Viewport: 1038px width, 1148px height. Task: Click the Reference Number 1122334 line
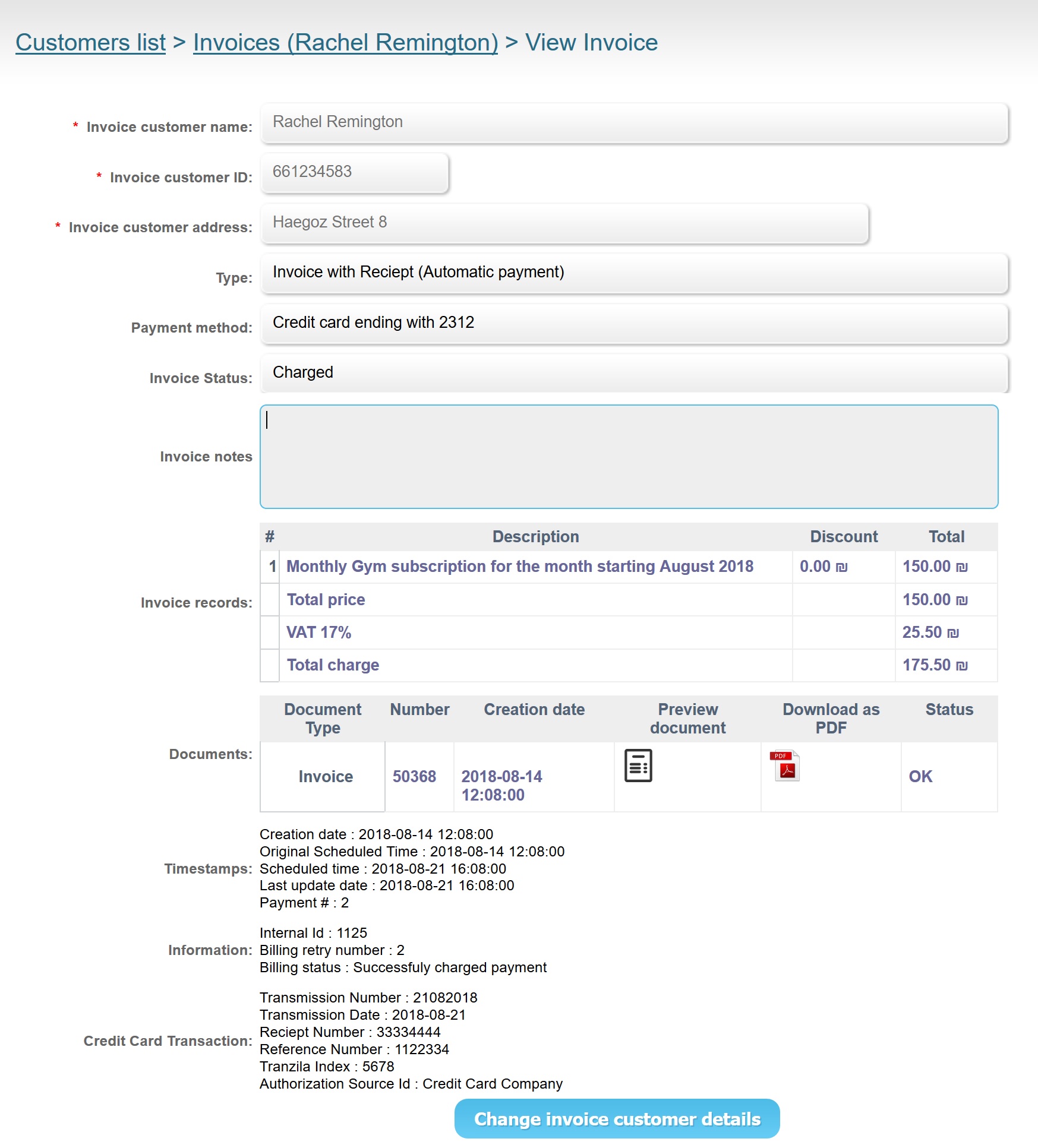(x=354, y=1049)
